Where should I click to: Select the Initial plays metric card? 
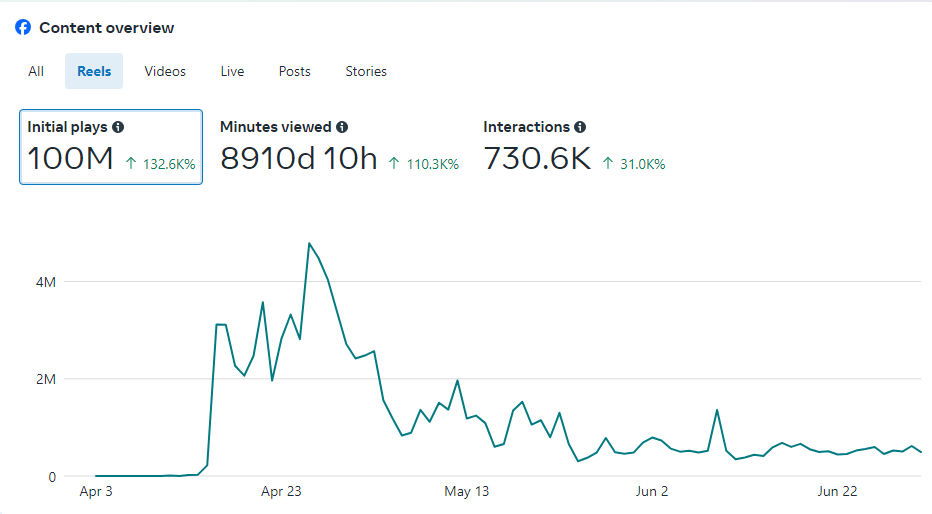tap(111, 147)
